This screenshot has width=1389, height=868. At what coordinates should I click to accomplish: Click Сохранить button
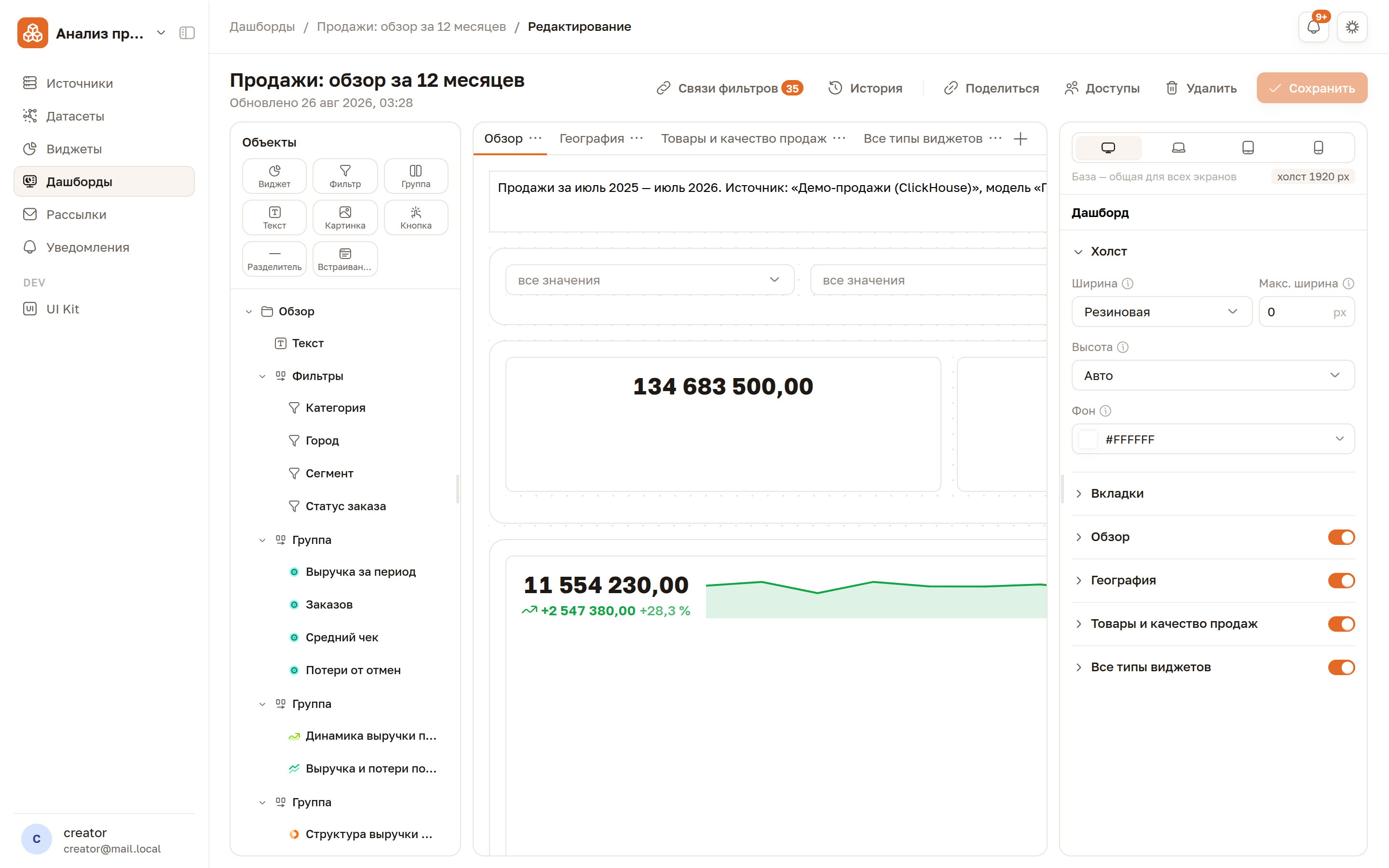[1311, 88]
